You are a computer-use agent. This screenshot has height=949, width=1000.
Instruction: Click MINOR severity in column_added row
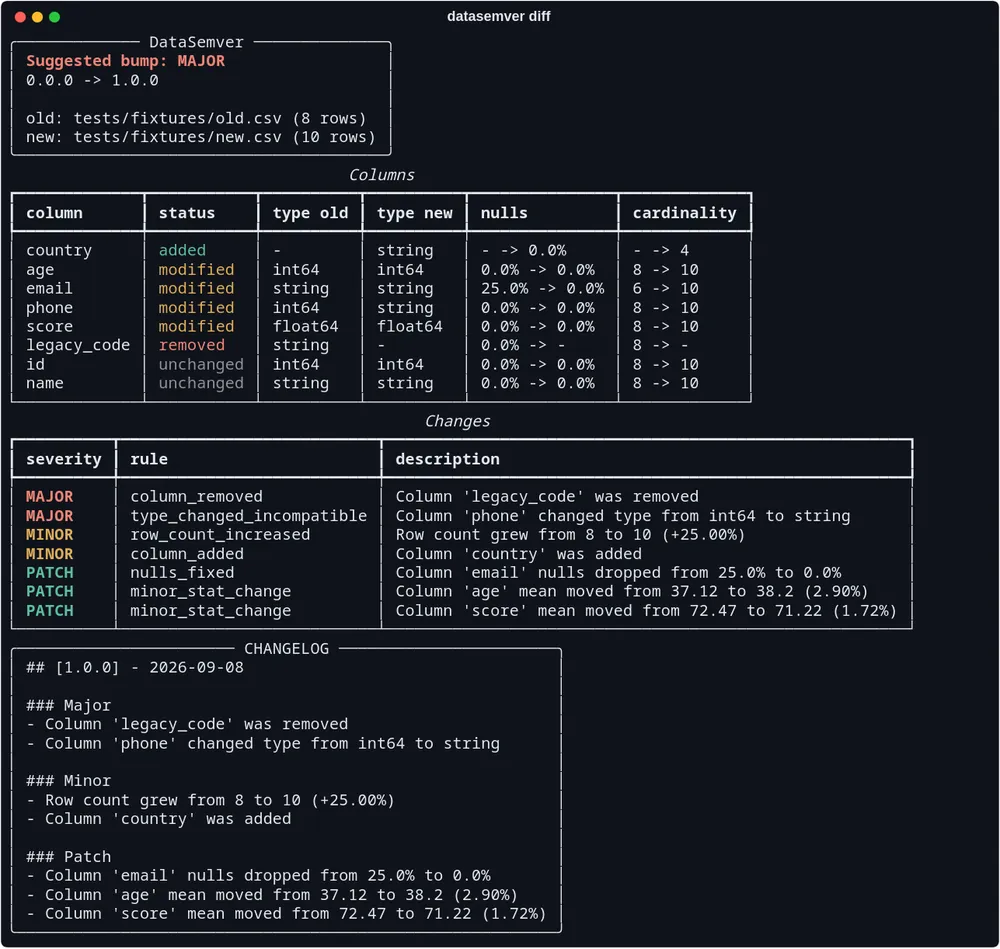(49, 554)
